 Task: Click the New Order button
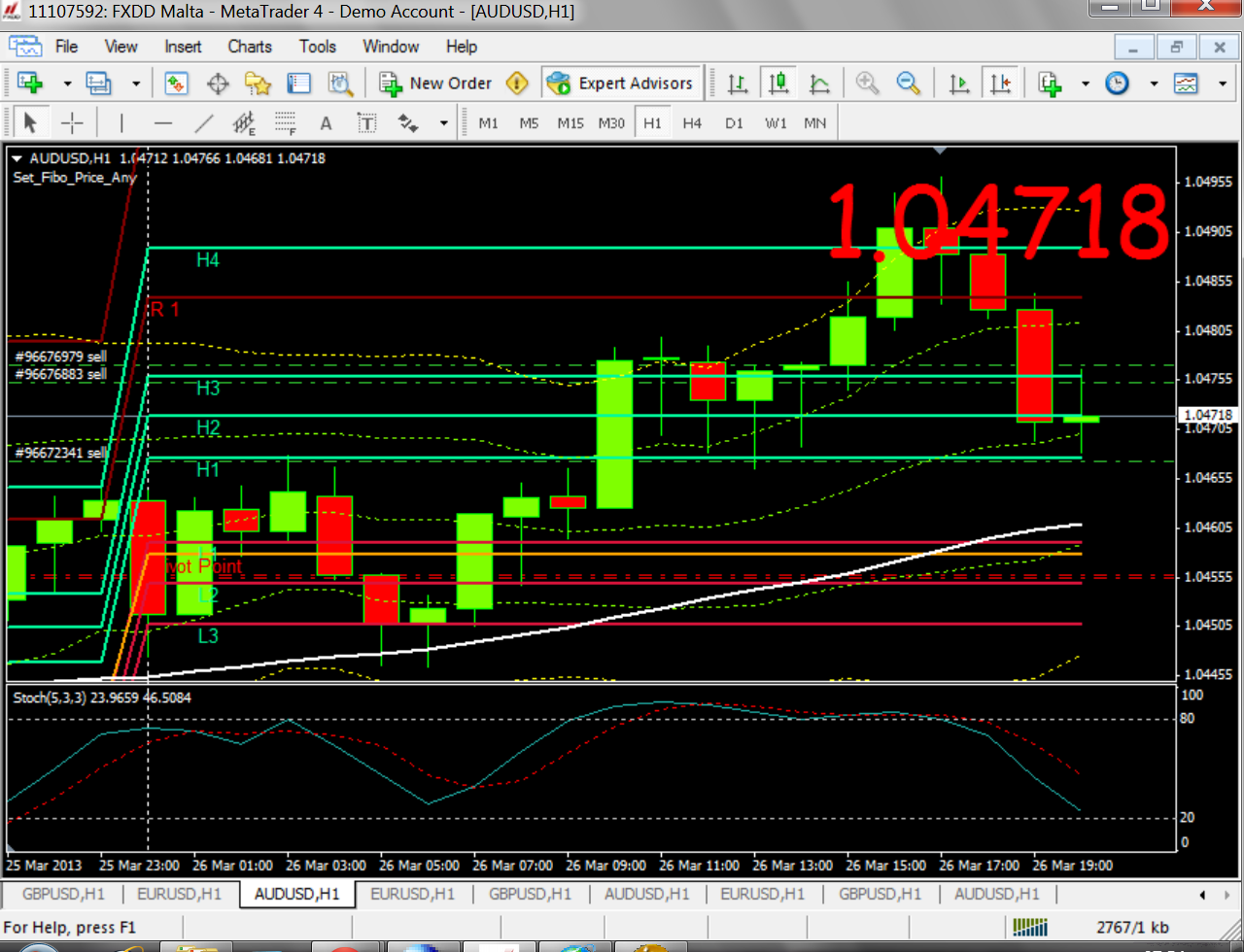point(436,84)
